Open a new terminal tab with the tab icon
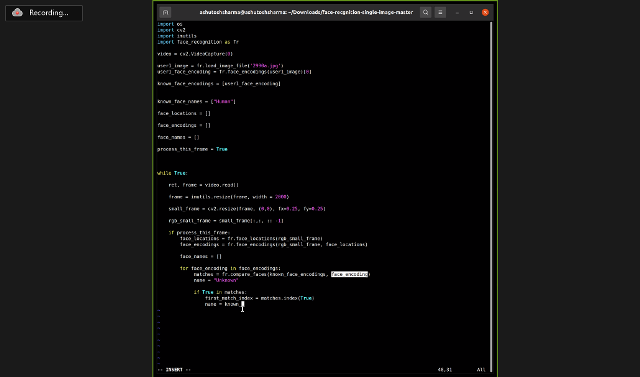Screen dimensions: 640x377 pyautogui.click(x=165, y=12)
